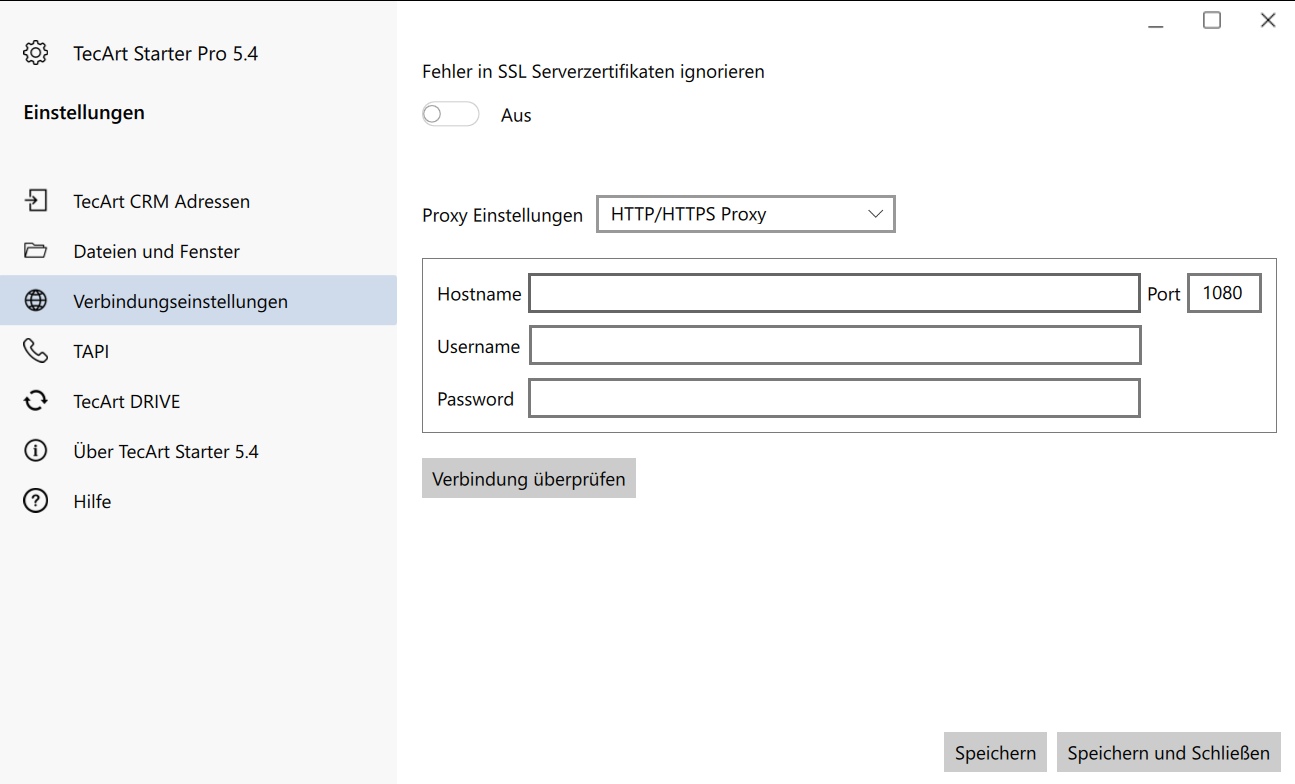
Task: Open Dateien und Fenster settings
Action: pos(198,251)
